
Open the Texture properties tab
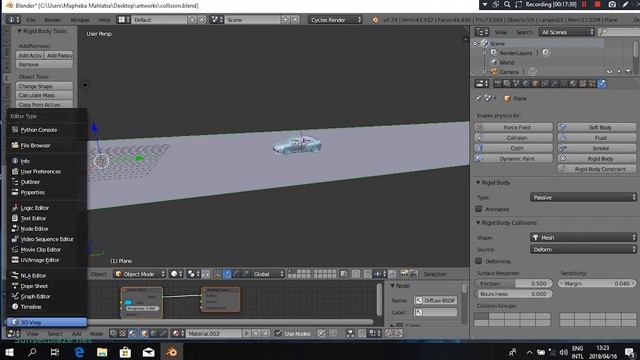point(582,84)
